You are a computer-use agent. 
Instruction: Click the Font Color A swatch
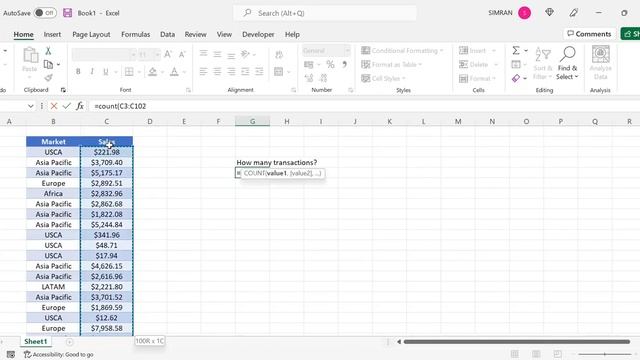pyautogui.click(x=174, y=72)
